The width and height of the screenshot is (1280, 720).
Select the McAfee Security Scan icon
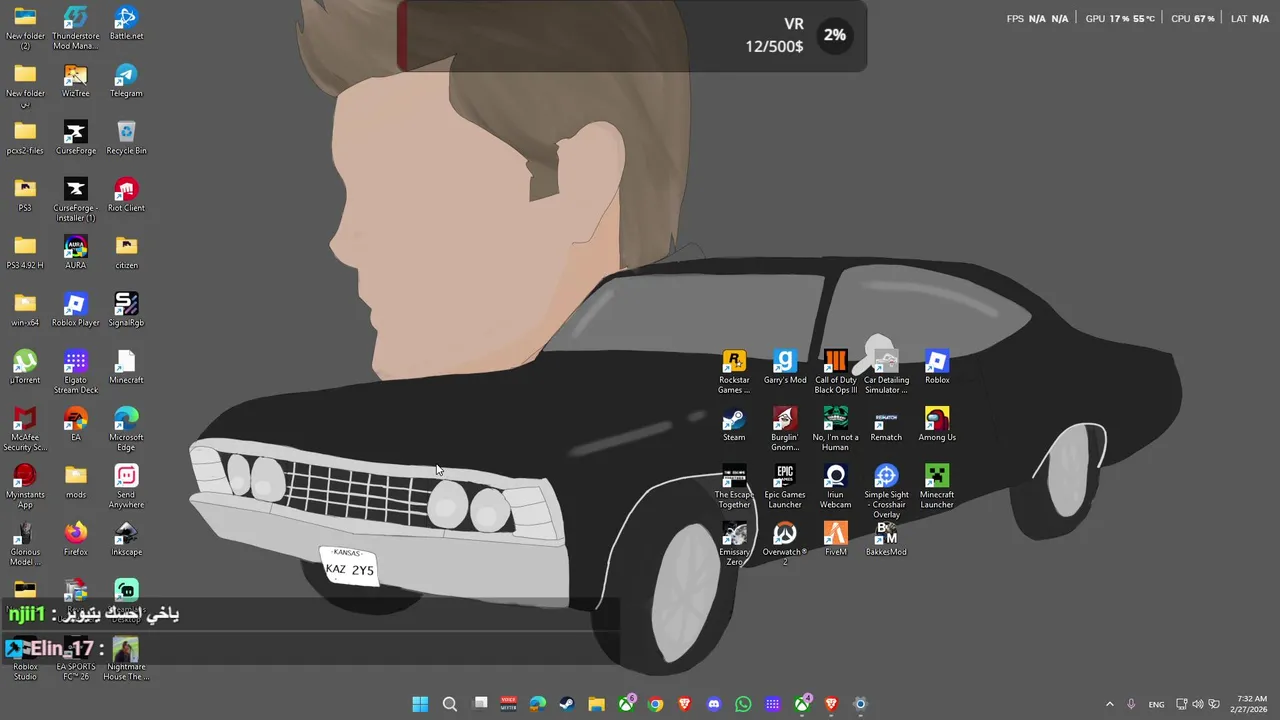[x=25, y=429]
